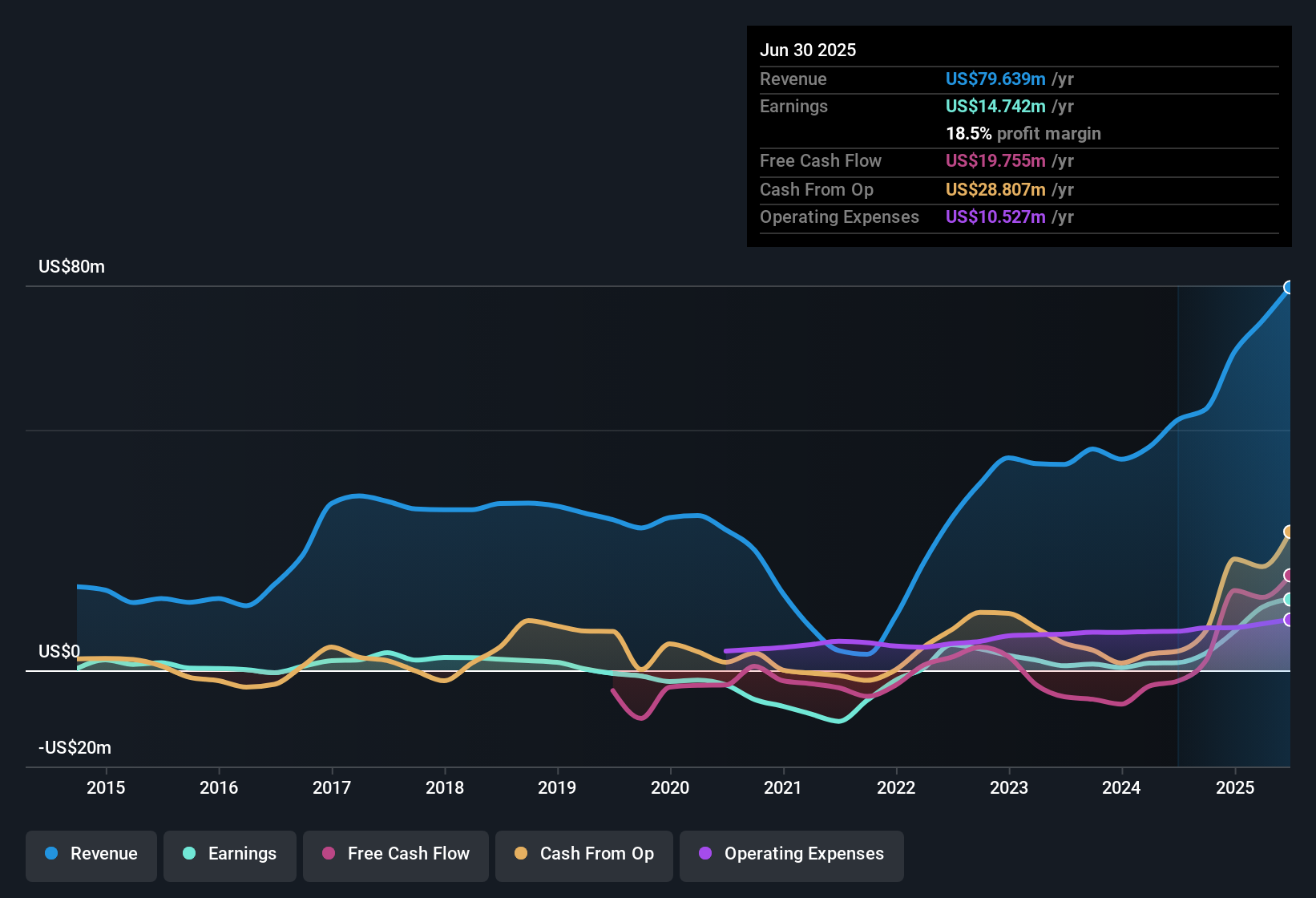1316x898 pixels.
Task: Hide the Operating Expenses series
Action: point(792,855)
